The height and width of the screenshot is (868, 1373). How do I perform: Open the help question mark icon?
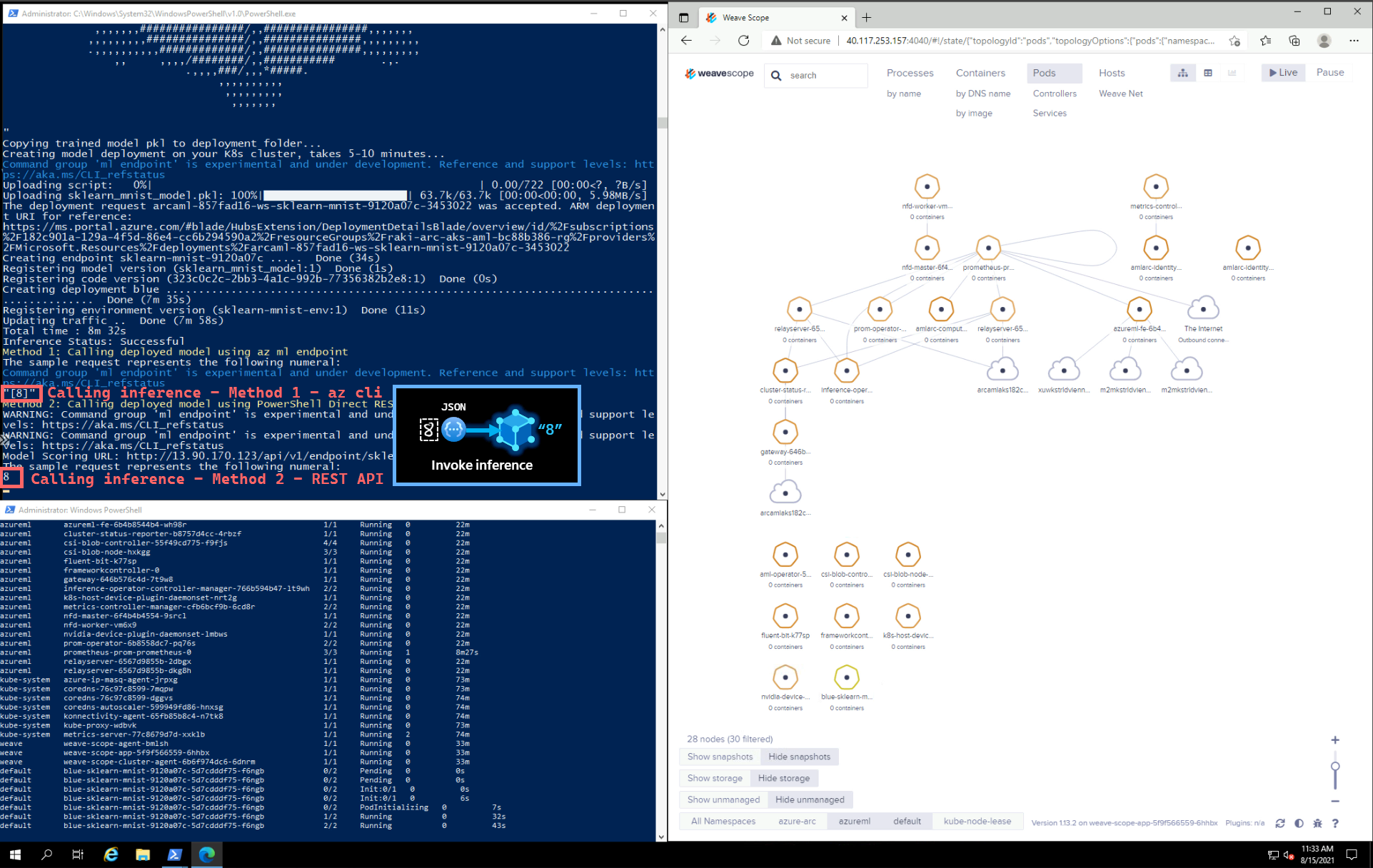click(x=1335, y=823)
